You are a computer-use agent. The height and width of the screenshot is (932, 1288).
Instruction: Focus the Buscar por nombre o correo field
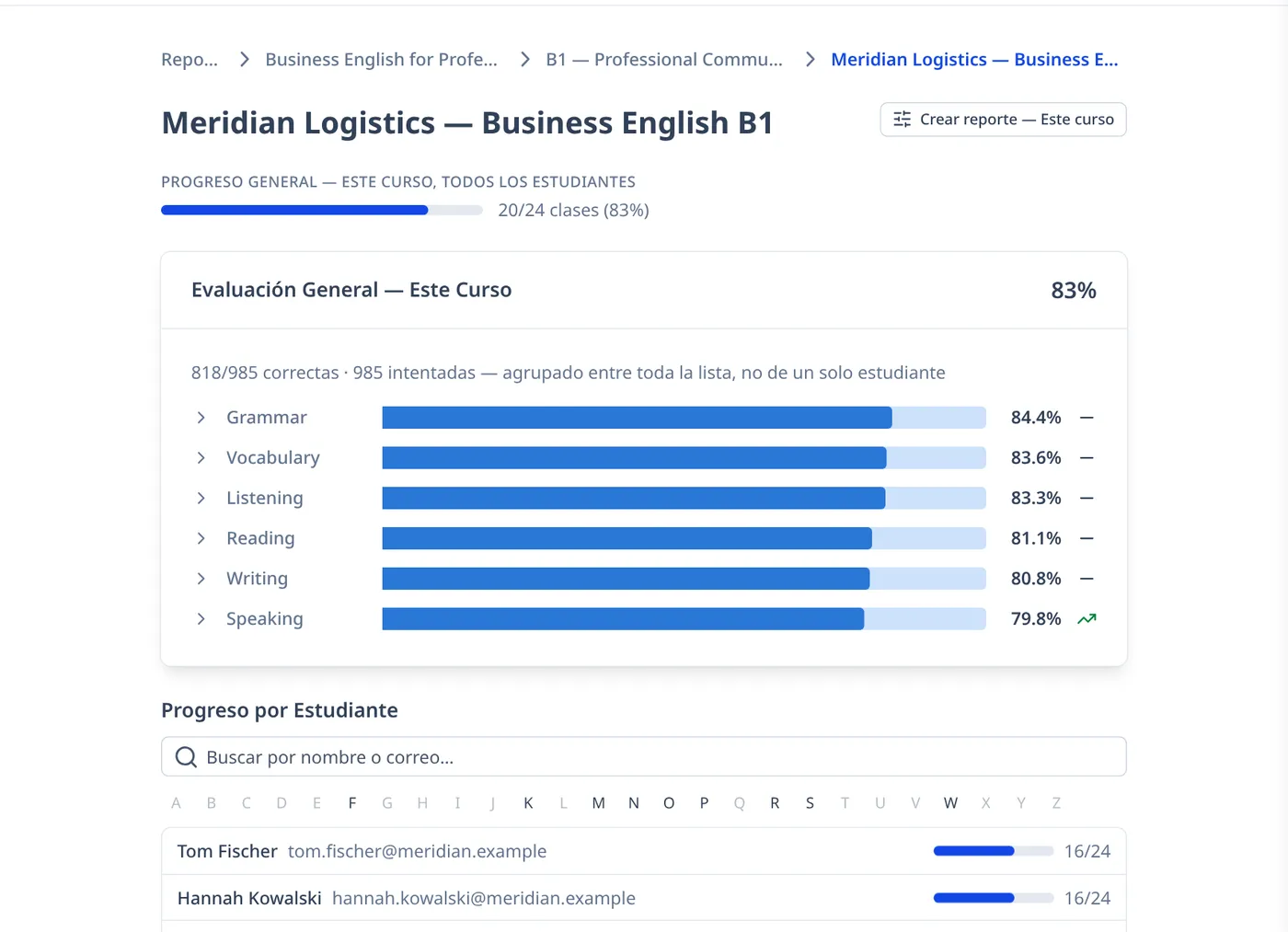click(644, 756)
